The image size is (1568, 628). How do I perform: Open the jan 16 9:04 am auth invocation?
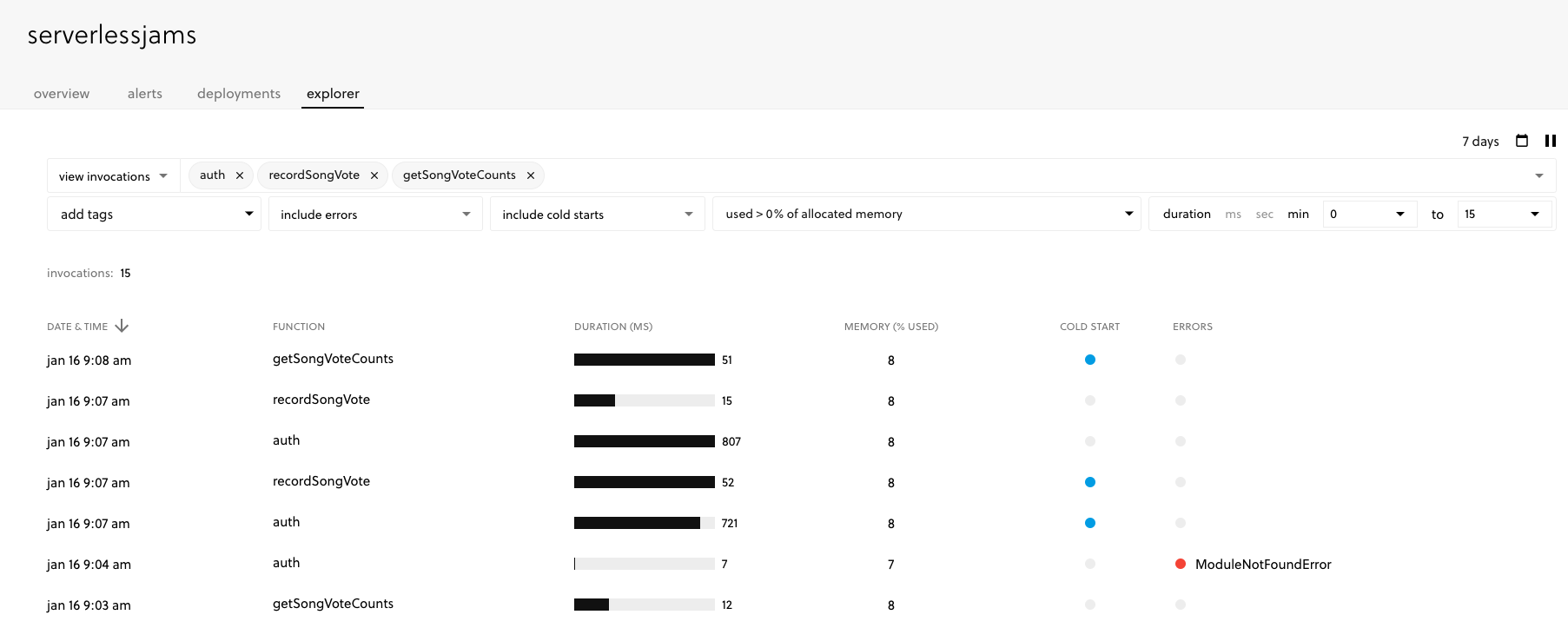[89, 565]
